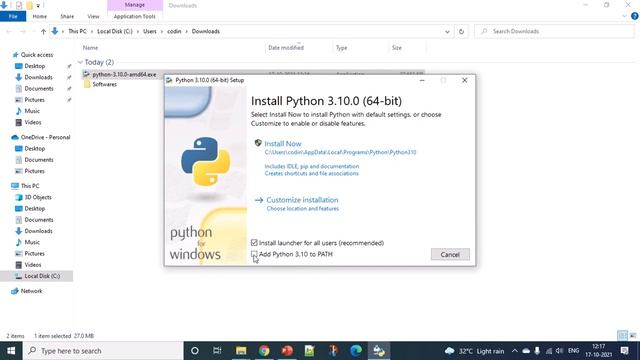Click Install Now in Python setup
The image size is (640, 360).
click(282, 144)
